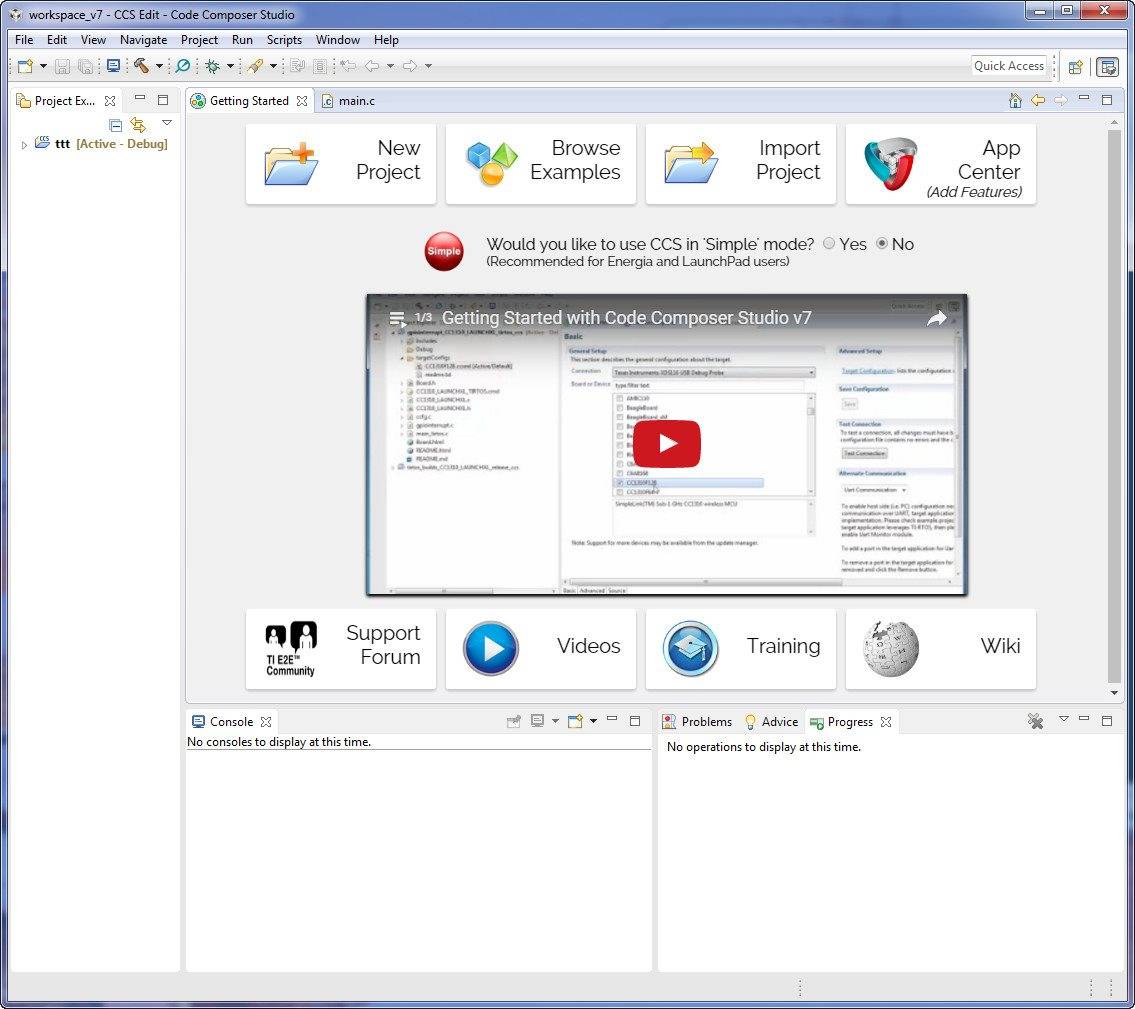Image resolution: width=1135 pixels, height=1009 pixels.
Task: Open the Edit menu
Action: point(56,40)
